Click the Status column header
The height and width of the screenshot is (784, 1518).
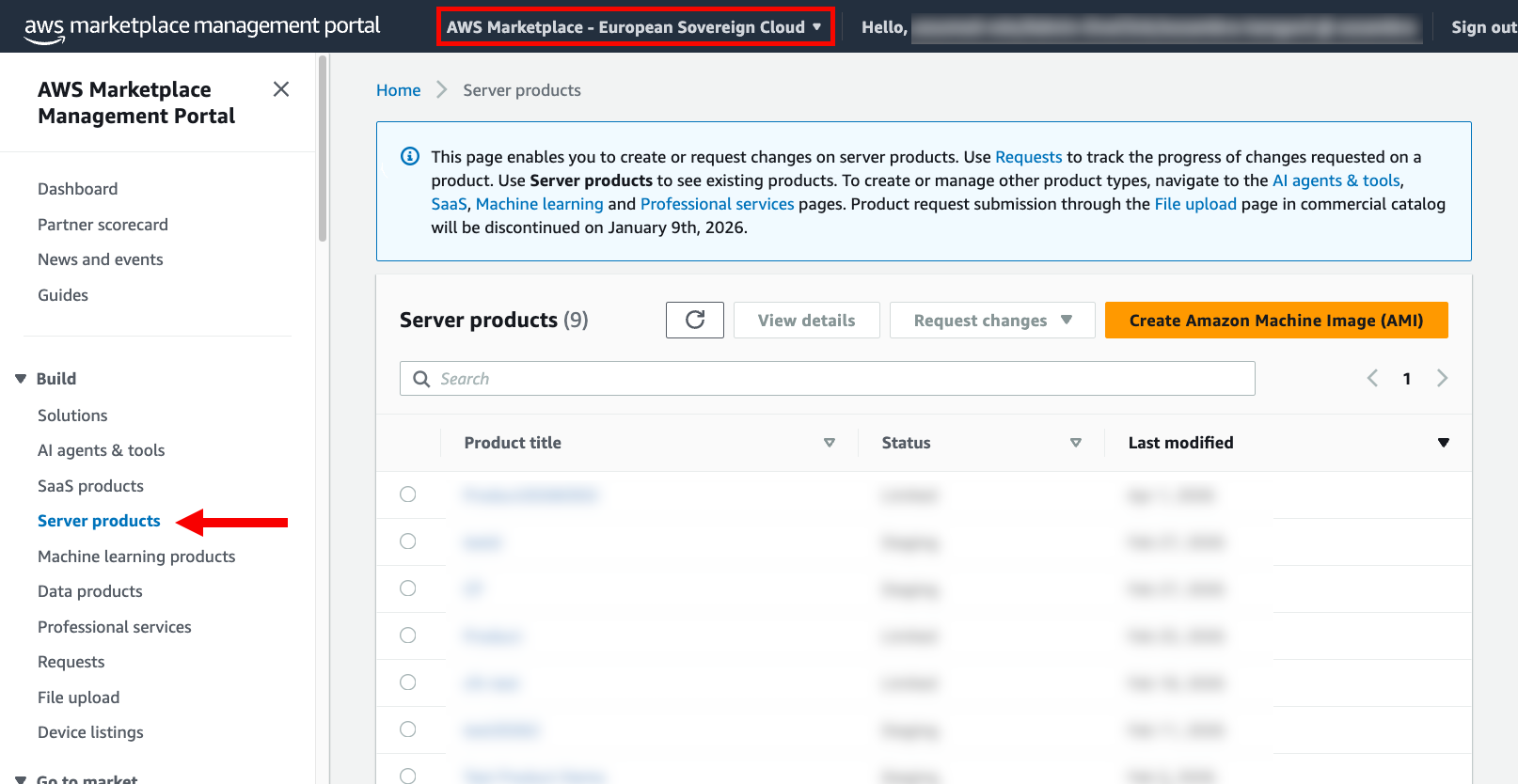906,443
